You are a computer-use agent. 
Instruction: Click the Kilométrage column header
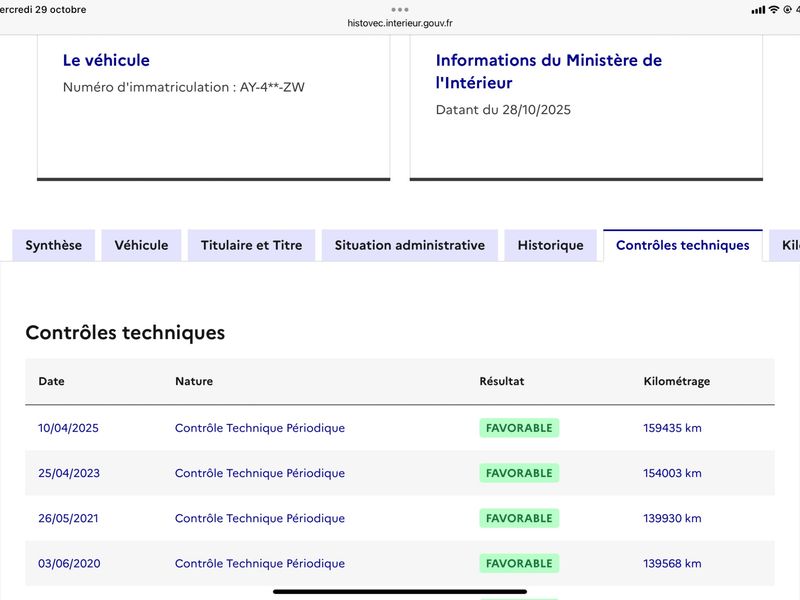click(x=677, y=382)
